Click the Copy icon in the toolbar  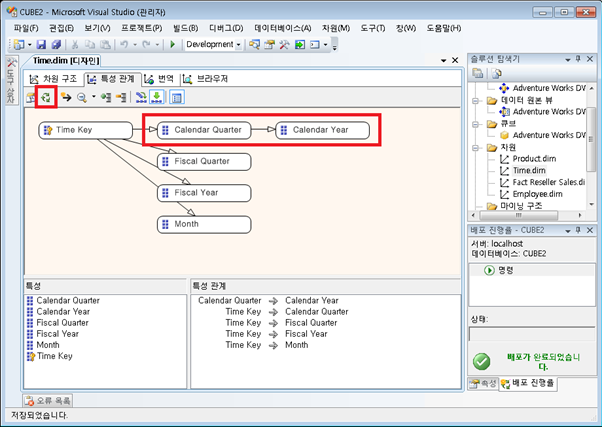(90, 45)
